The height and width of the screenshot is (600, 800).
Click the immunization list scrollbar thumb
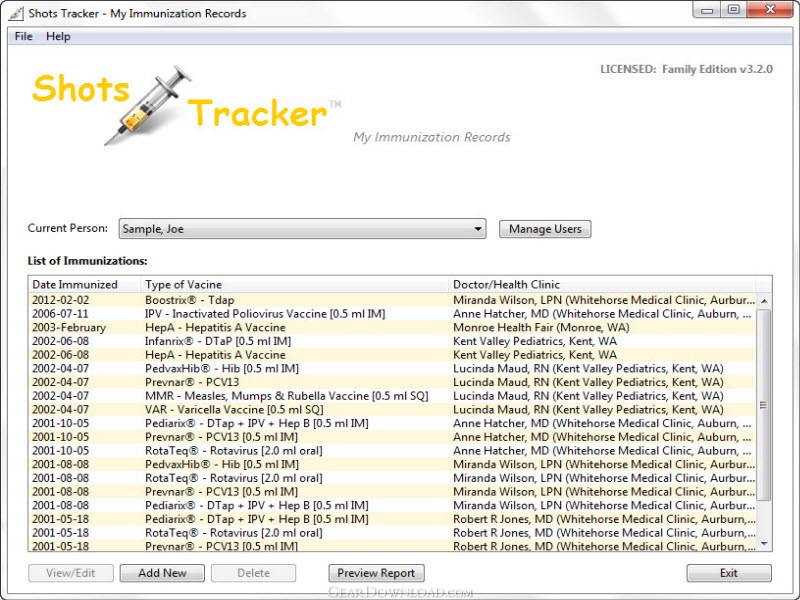pos(764,405)
